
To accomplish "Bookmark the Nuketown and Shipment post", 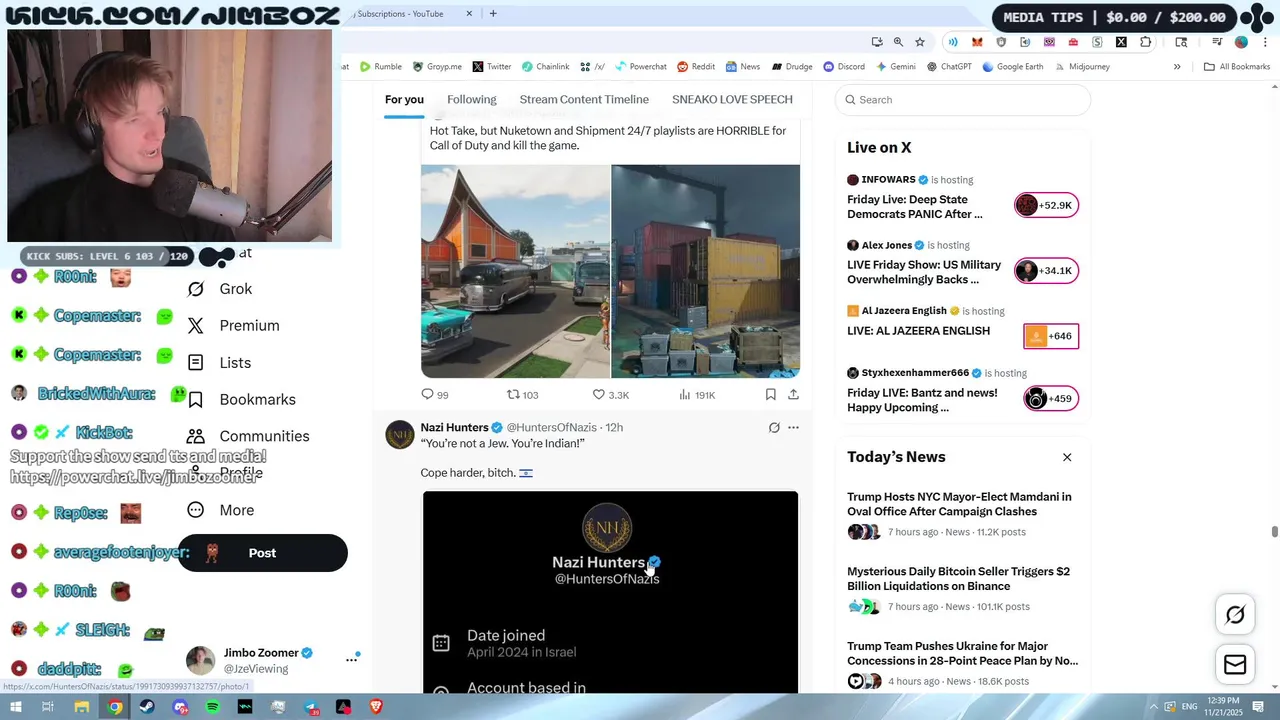I will pyautogui.click(x=771, y=395).
